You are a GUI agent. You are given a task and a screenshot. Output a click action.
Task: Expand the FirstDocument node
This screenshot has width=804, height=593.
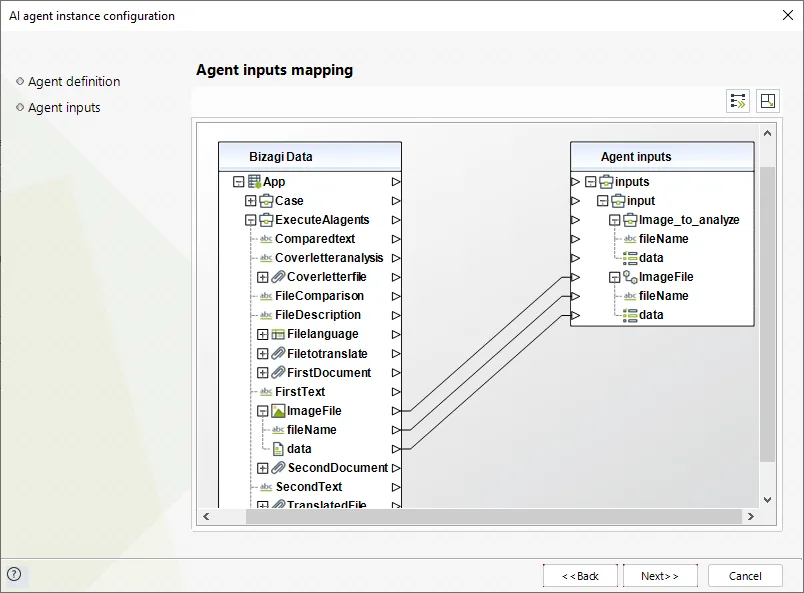coord(263,372)
